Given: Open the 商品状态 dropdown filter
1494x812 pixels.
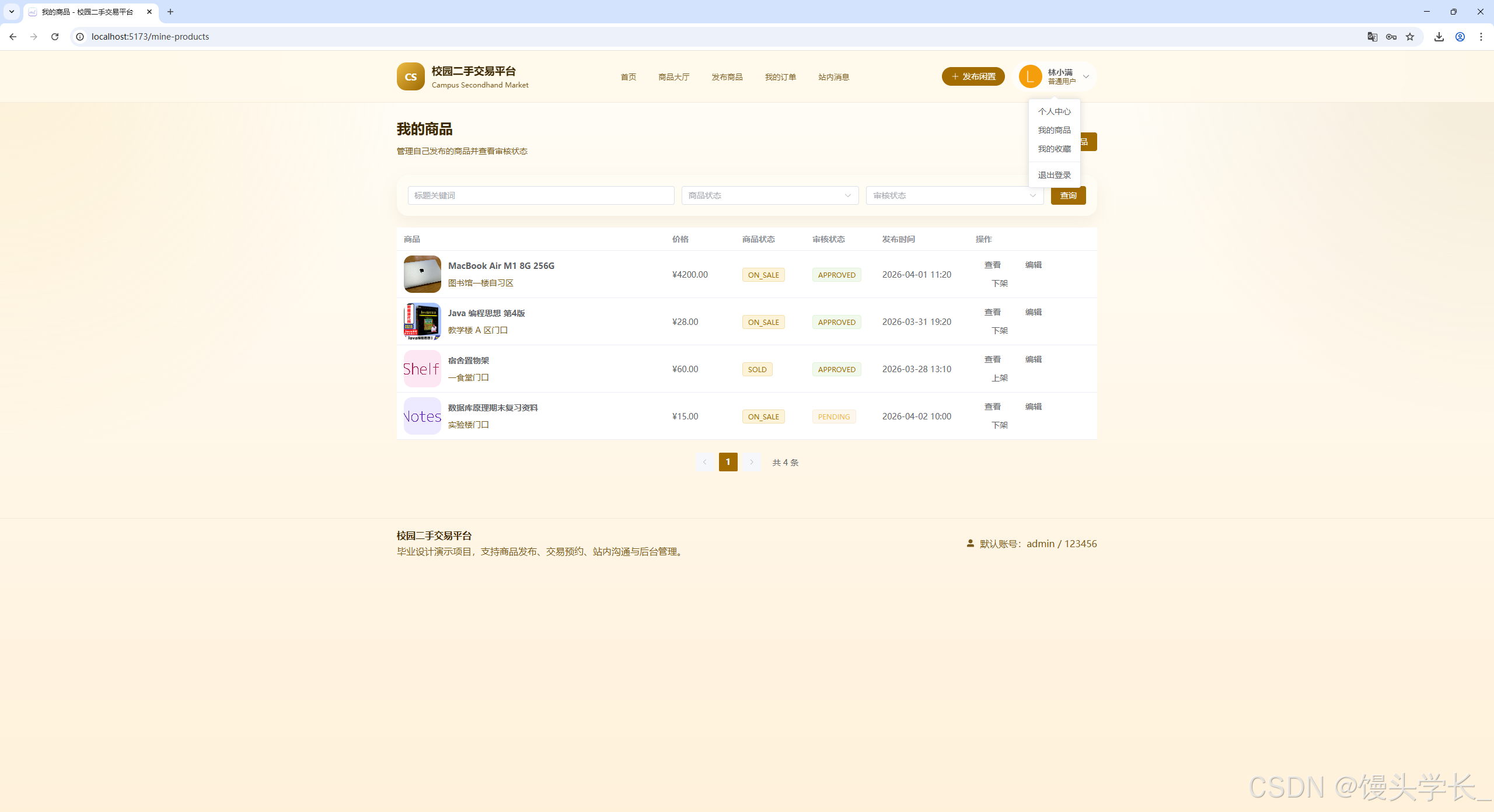Looking at the screenshot, I should pos(769,195).
